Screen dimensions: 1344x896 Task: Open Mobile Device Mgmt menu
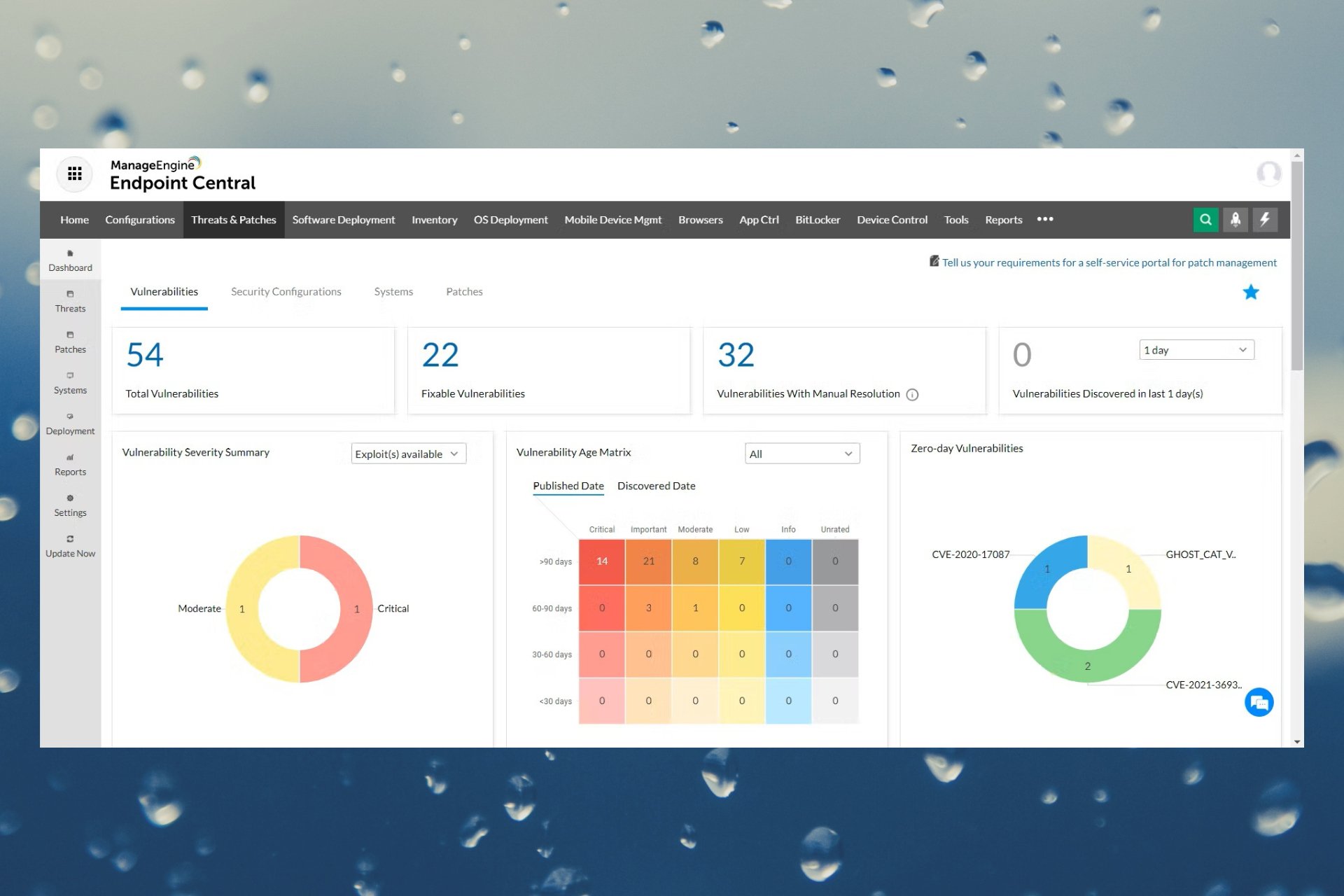tap(613, 220)
